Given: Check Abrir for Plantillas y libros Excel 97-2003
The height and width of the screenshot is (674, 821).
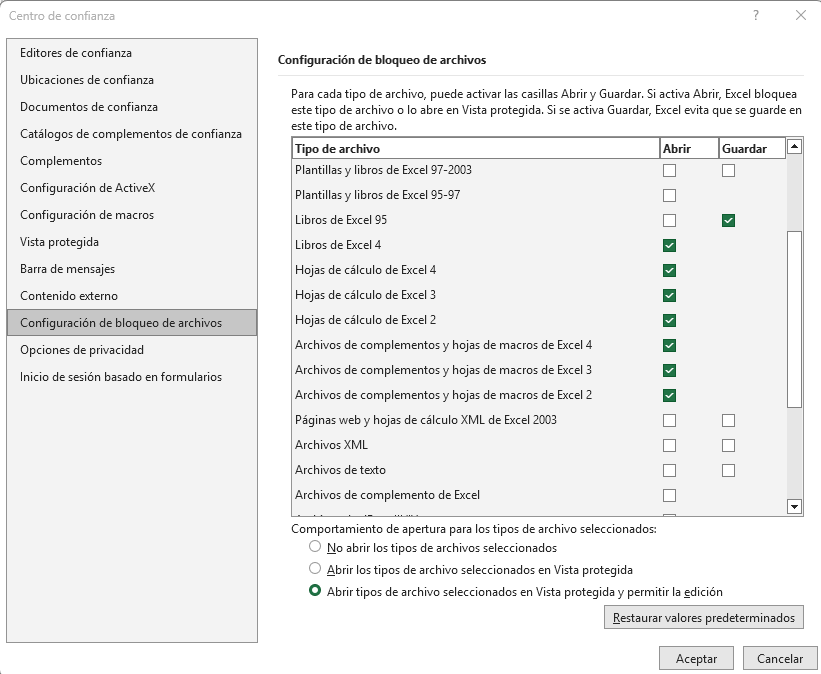Looking at the screenshot, I should [x=669, y=170].
